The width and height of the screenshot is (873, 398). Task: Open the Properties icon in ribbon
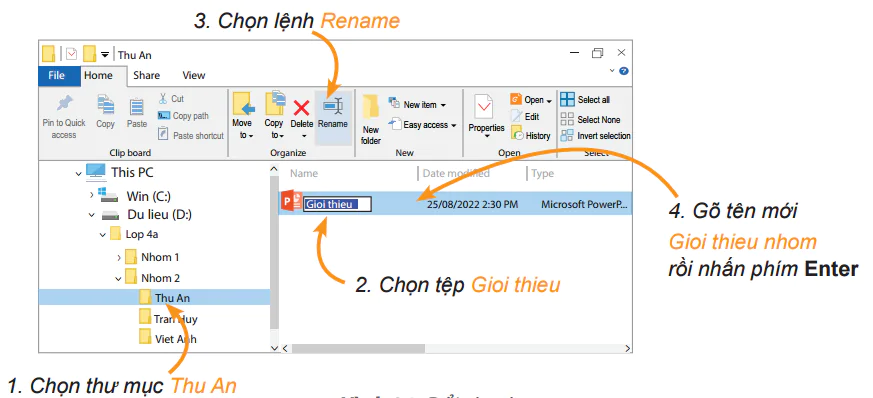click(484, 106)
